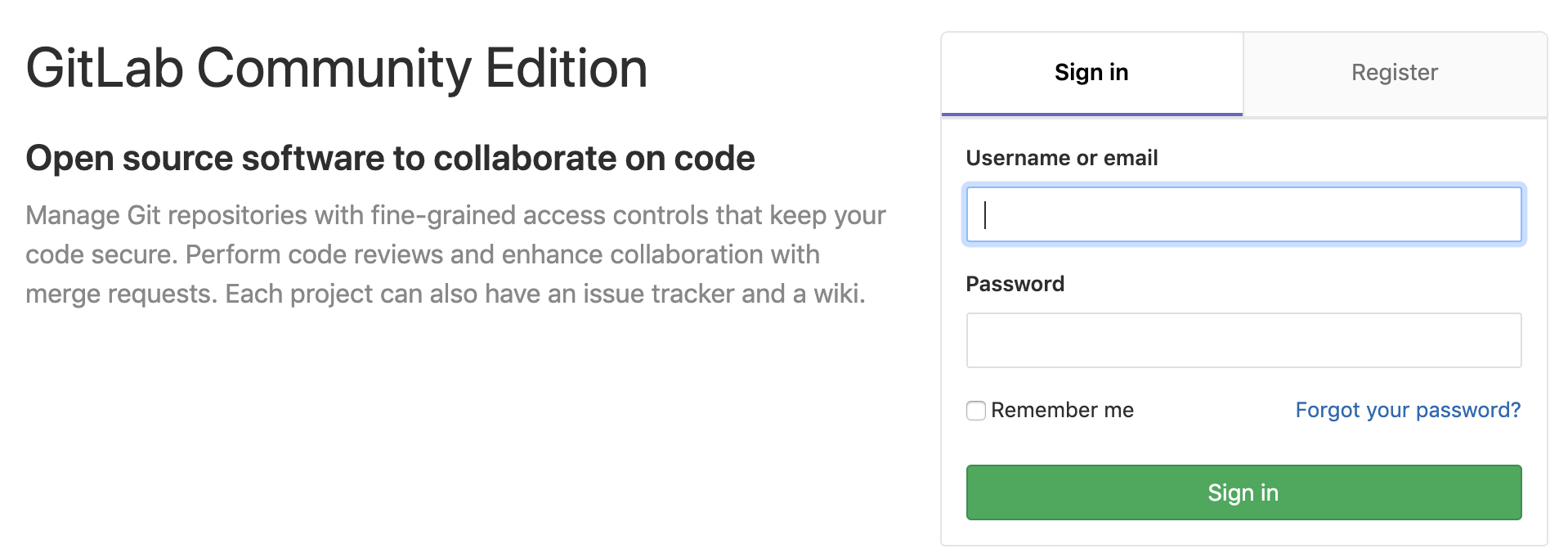Focus the Password input field

pyautogui.click(x=1243, y=340)
